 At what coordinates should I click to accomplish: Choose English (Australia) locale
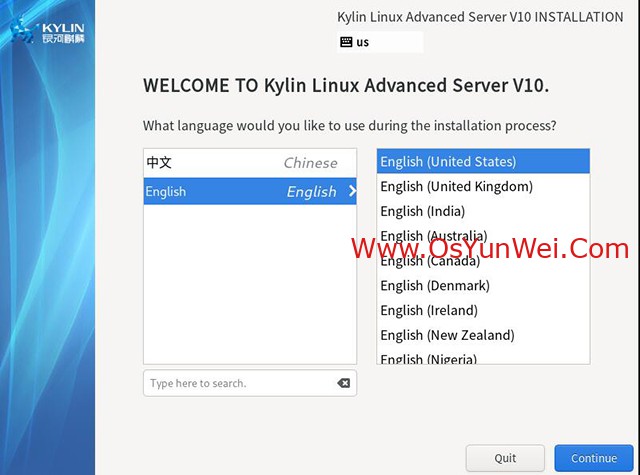coord(483,235)
